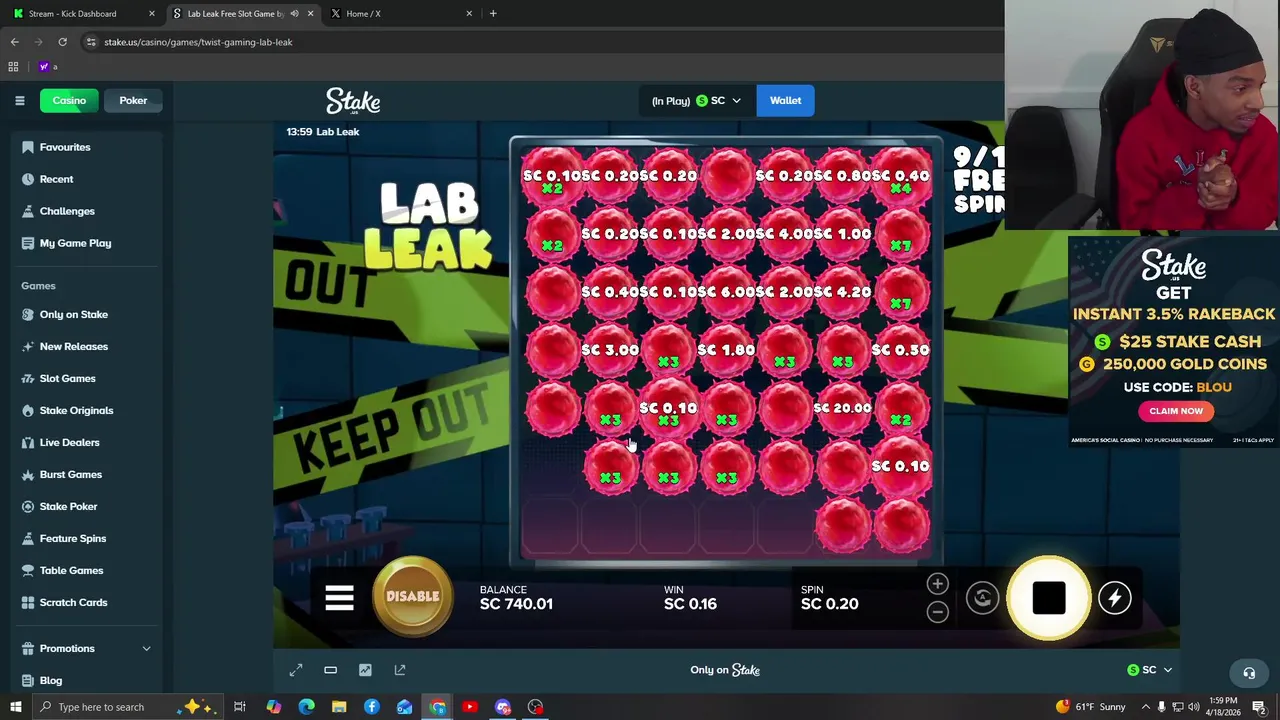Click the purple bookmark icon

click(x=43, y=66)
